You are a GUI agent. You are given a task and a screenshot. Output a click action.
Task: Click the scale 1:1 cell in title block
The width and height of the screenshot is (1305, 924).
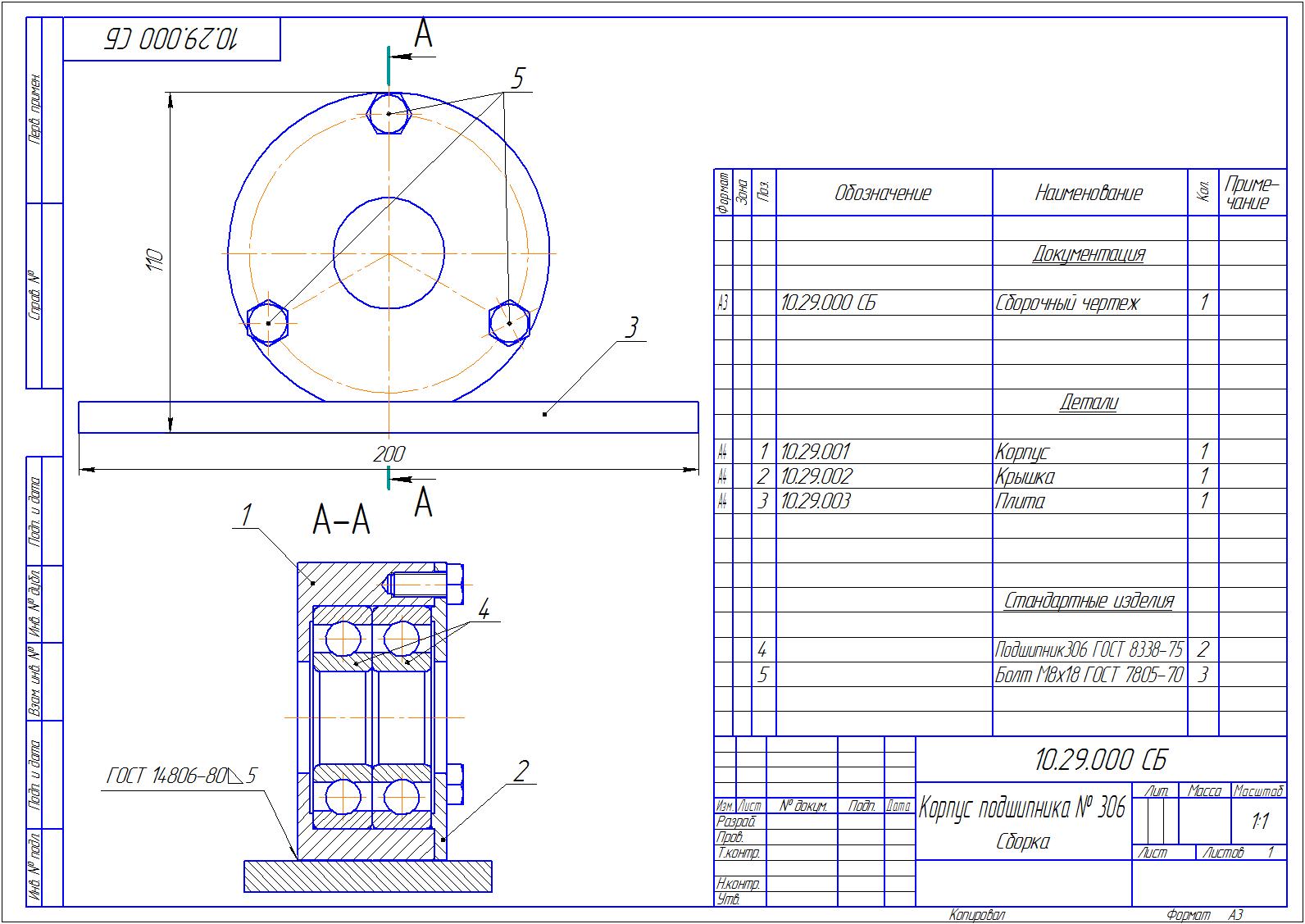coord(1259,821)
